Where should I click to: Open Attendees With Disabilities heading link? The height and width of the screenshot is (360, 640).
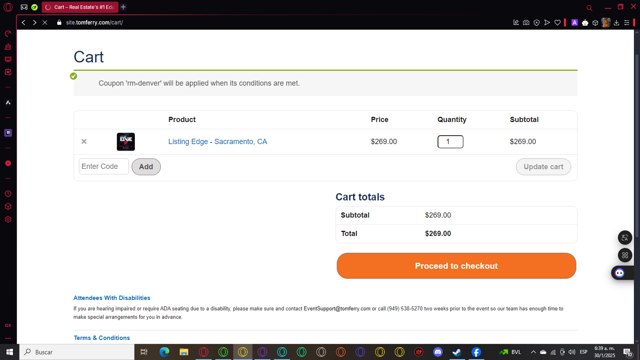[112, 298]
